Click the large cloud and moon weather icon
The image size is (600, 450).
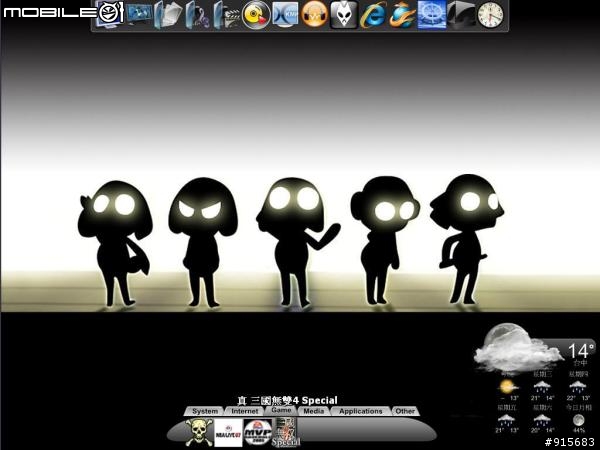click(x=517, y=347)
